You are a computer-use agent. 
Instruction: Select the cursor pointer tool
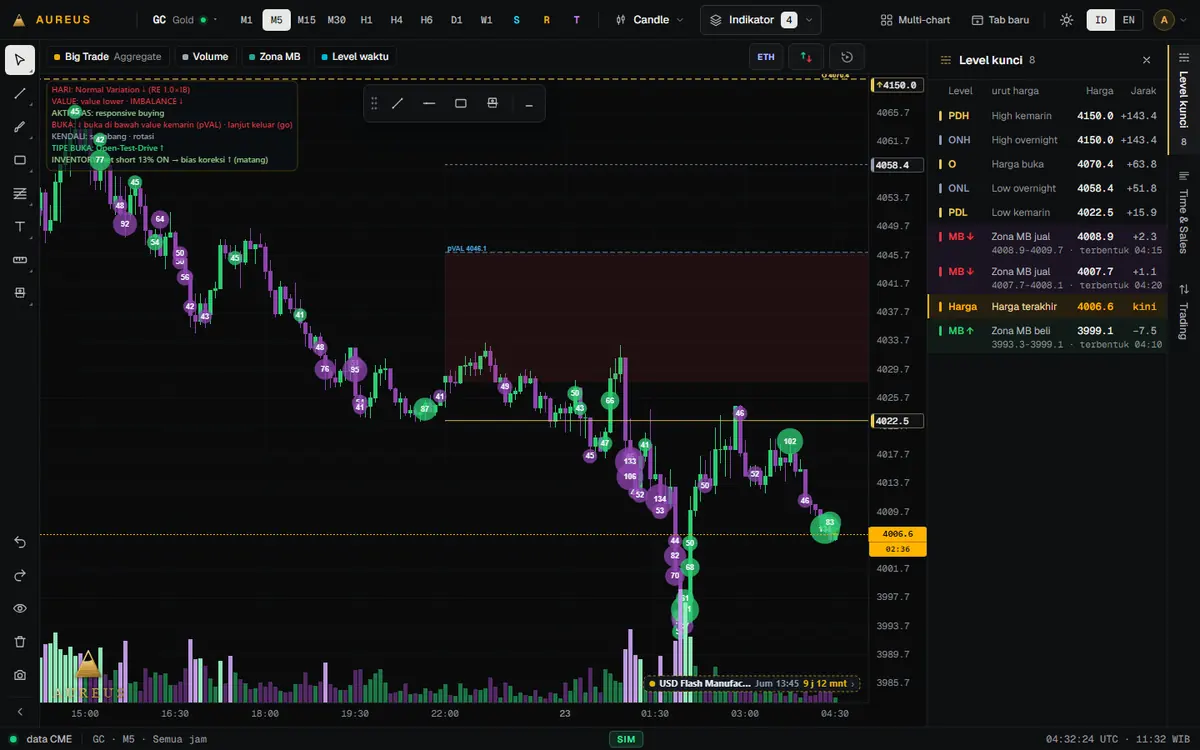click(20, 60)
